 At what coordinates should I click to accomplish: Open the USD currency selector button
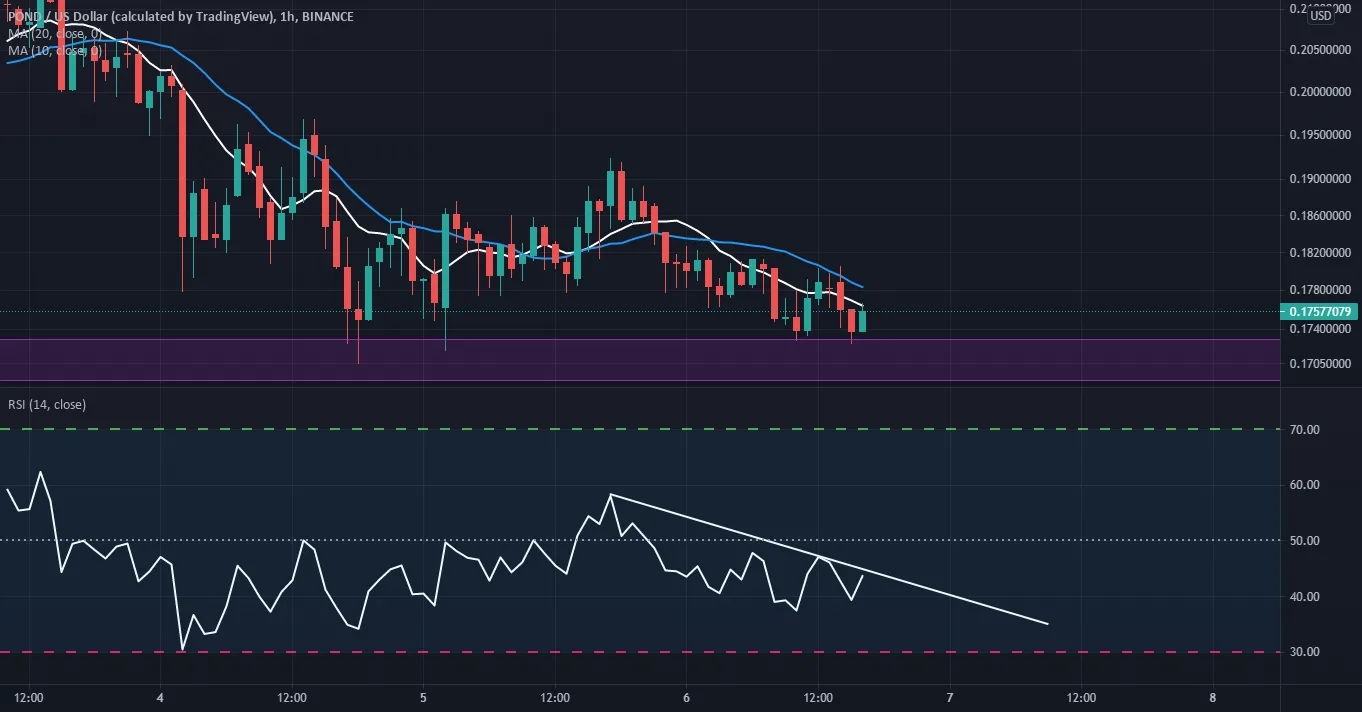[x=1320, y=14]
